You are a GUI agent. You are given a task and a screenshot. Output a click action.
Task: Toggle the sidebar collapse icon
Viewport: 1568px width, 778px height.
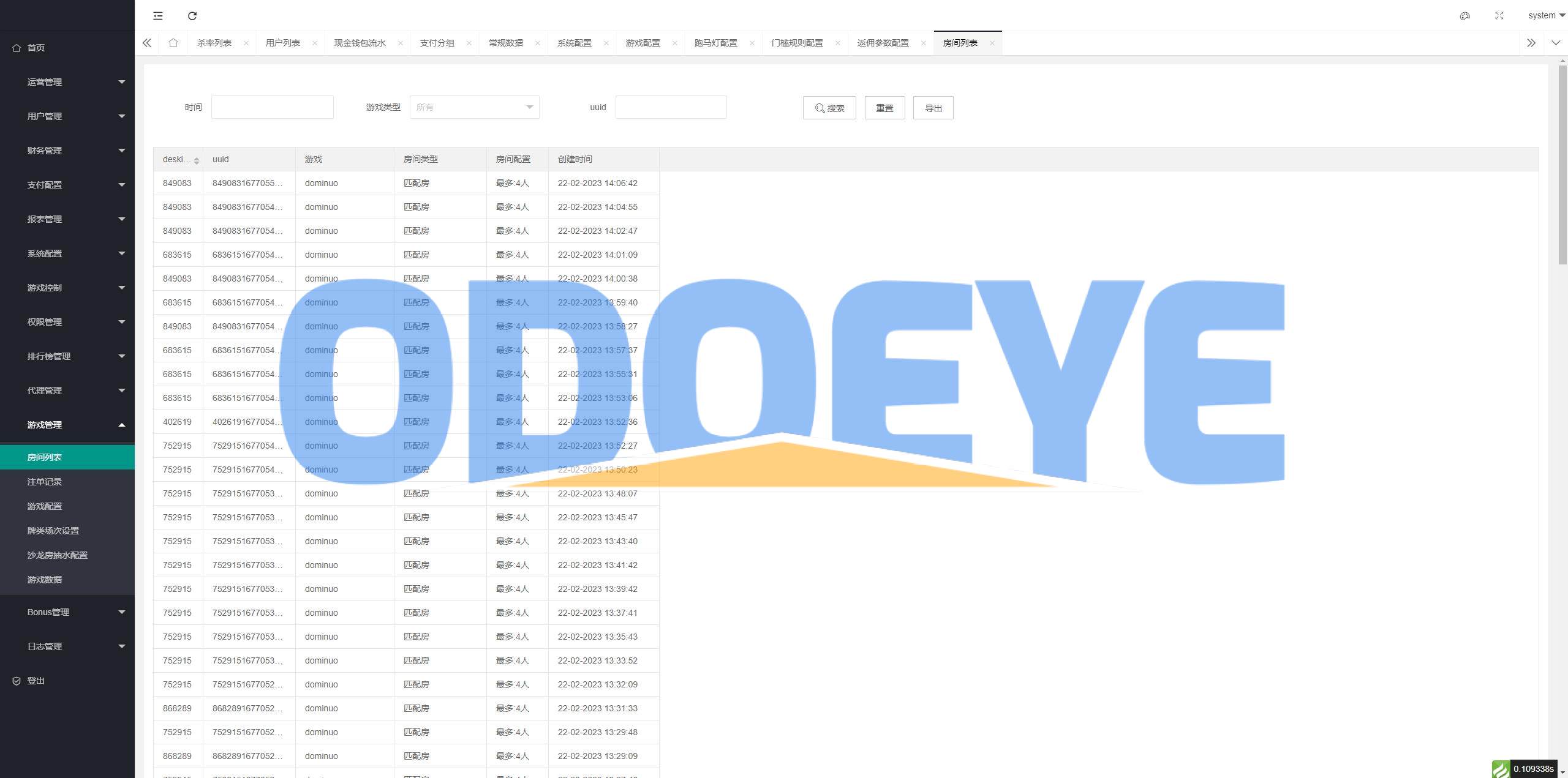click(158, 16)
